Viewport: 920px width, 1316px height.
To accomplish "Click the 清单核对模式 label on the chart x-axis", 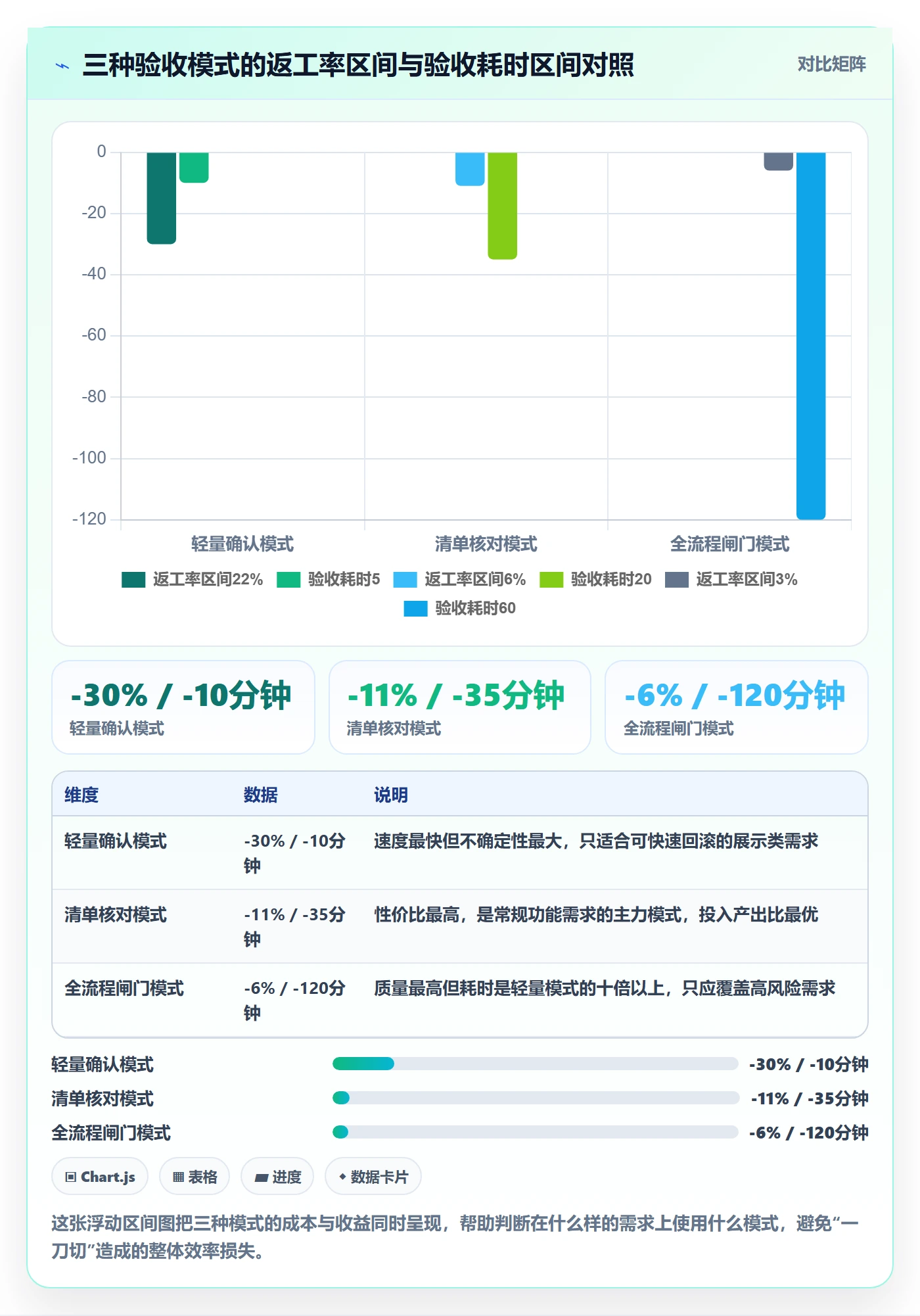I will 486,544.
